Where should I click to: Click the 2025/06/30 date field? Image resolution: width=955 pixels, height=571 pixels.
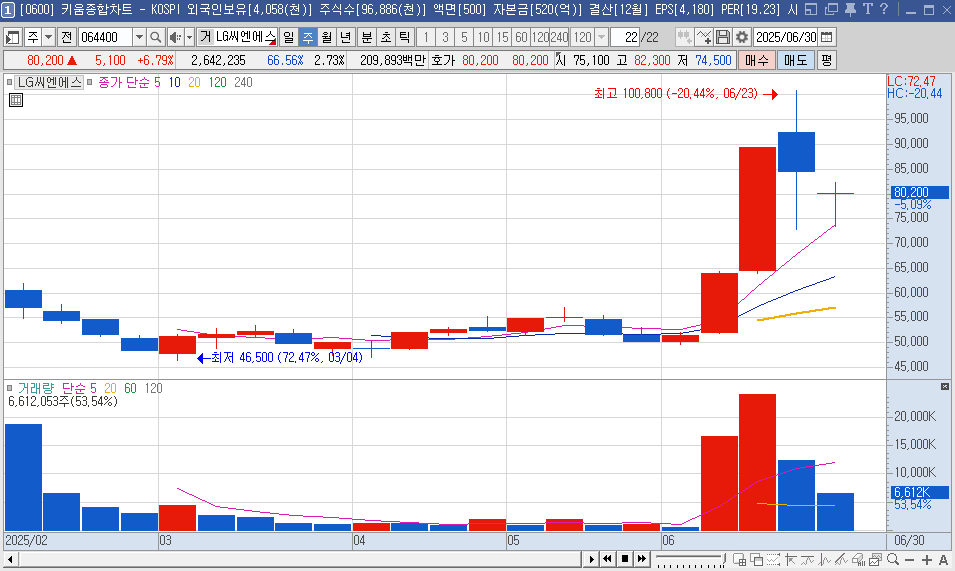click(x=786, y=37)
